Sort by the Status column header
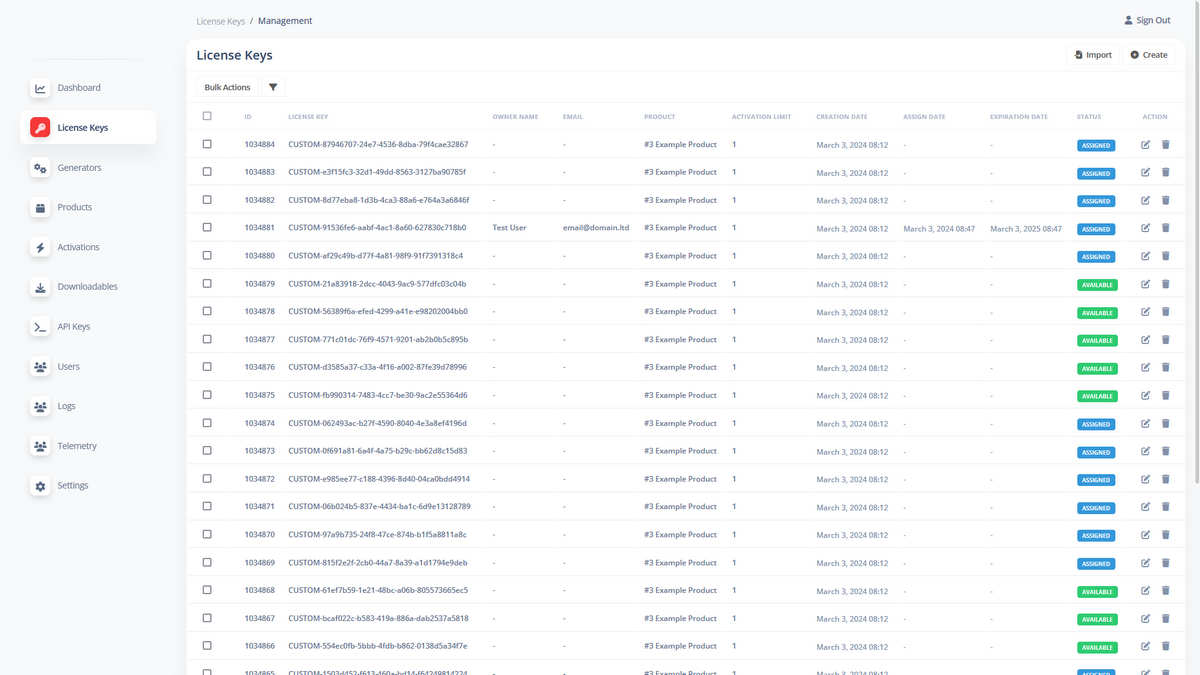 [1089, 117]
